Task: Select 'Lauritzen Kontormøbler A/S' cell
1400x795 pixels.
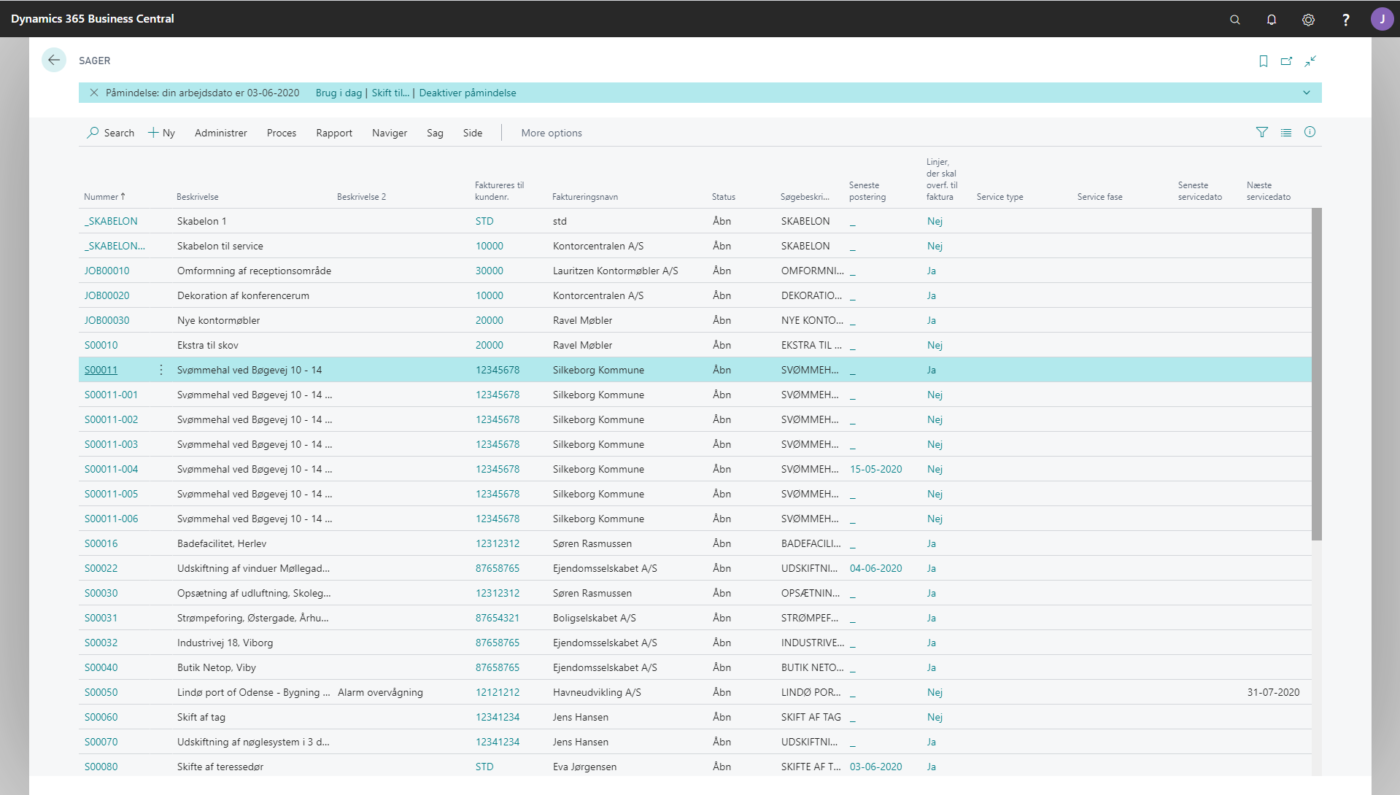Action: 616,271
